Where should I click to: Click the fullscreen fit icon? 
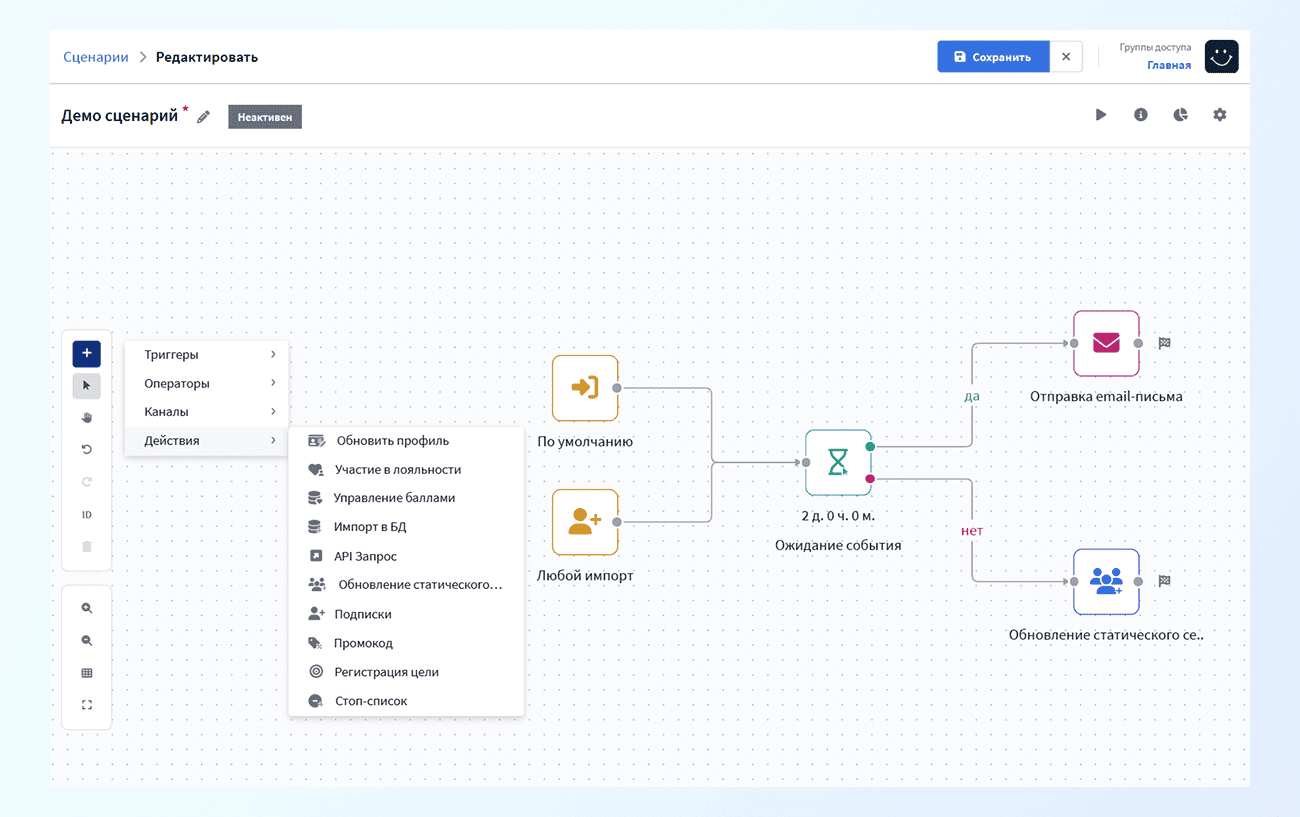pyautogui.click(x=86, y=705)
